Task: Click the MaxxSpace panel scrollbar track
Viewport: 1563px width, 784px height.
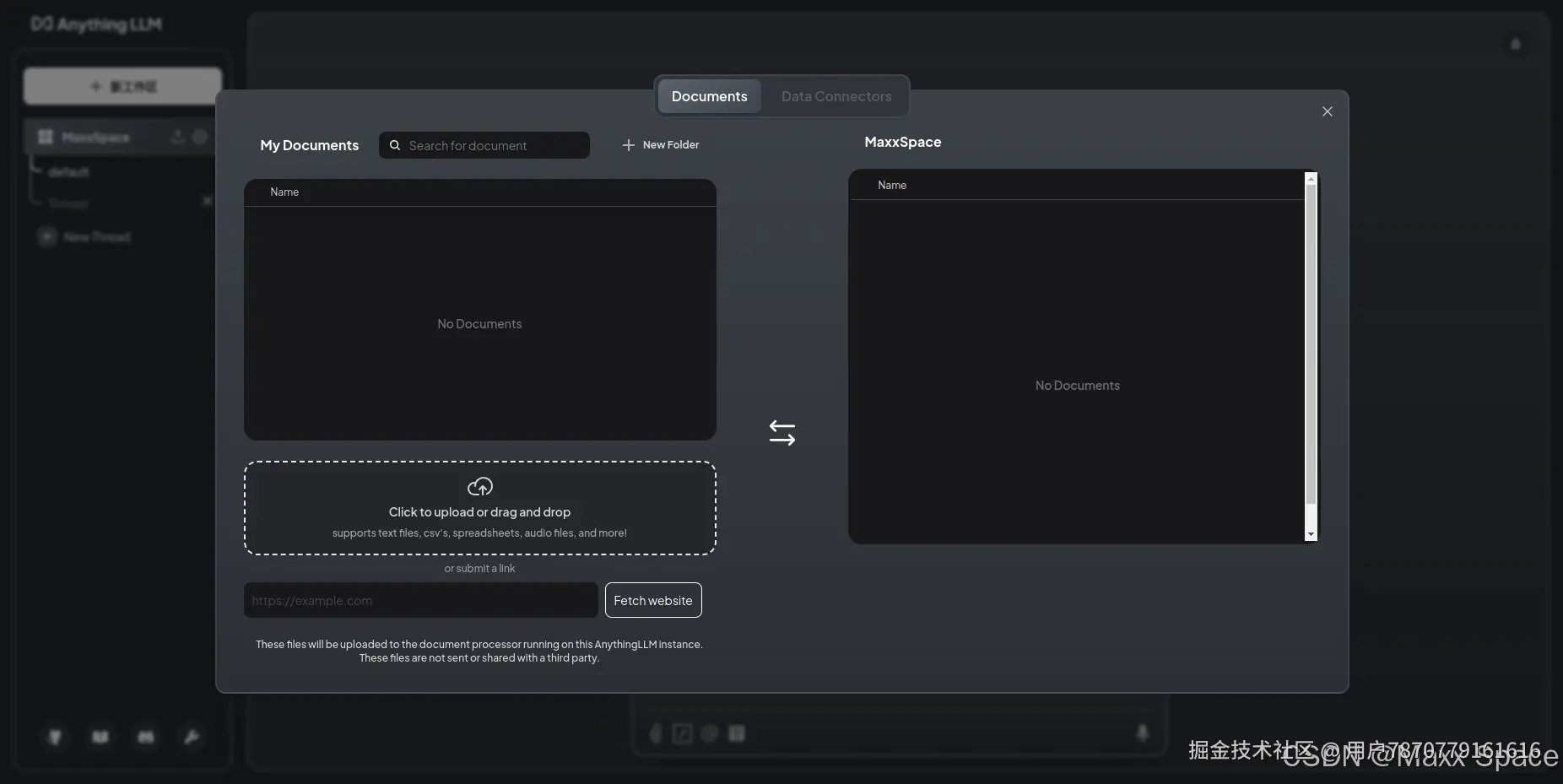Action: tap(1311, 356)
